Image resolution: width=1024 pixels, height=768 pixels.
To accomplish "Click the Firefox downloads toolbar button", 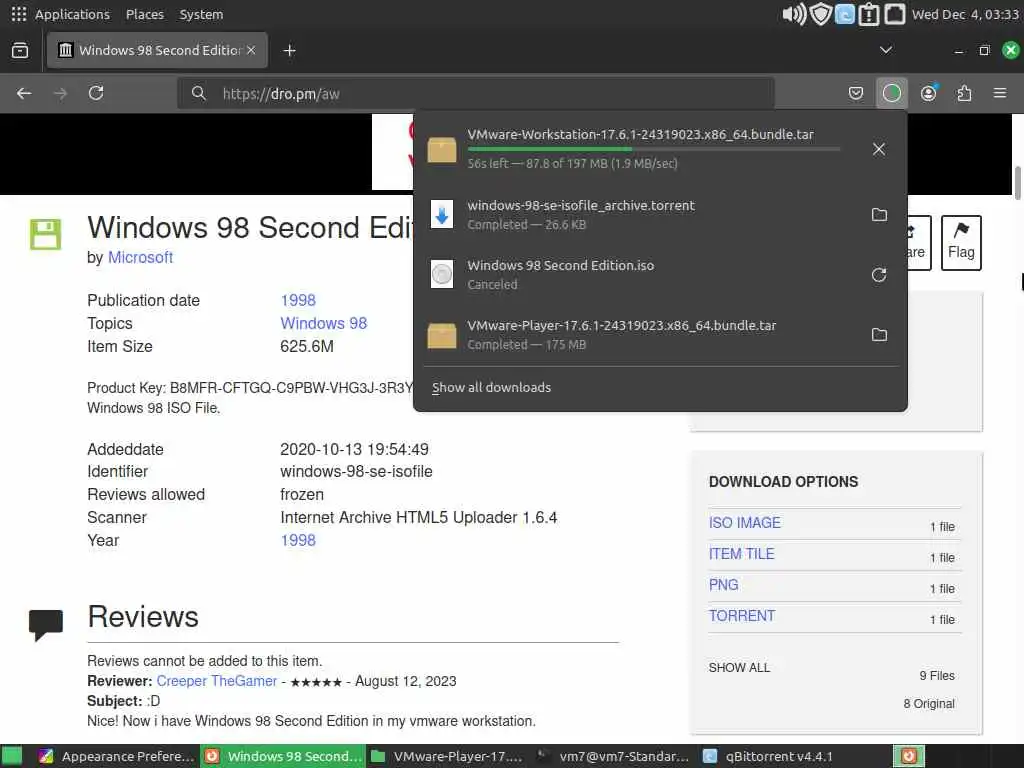I will 891,93.
